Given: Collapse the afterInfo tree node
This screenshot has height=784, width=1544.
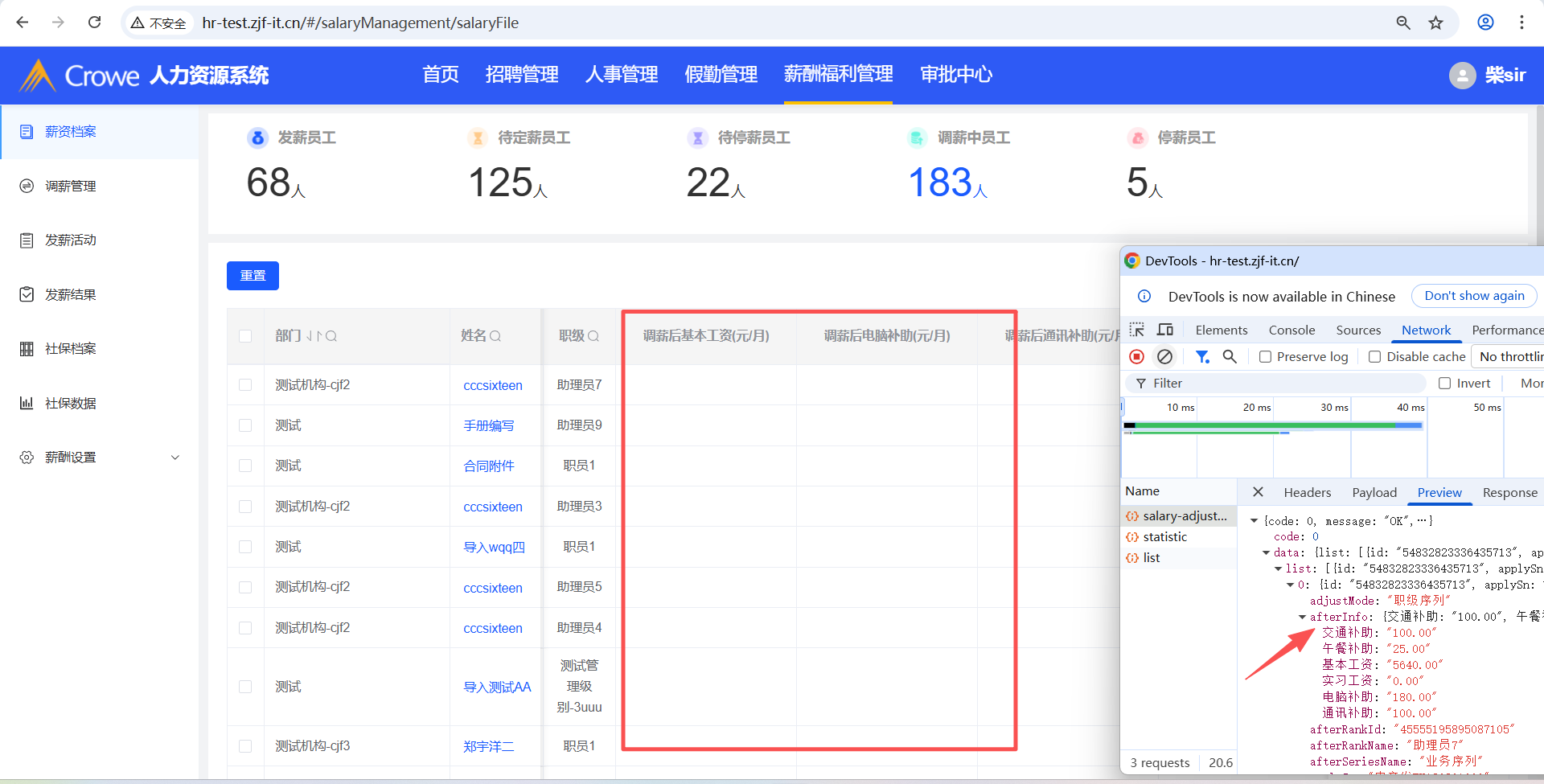Looking at the screenshot, I should pos(1302,617).
